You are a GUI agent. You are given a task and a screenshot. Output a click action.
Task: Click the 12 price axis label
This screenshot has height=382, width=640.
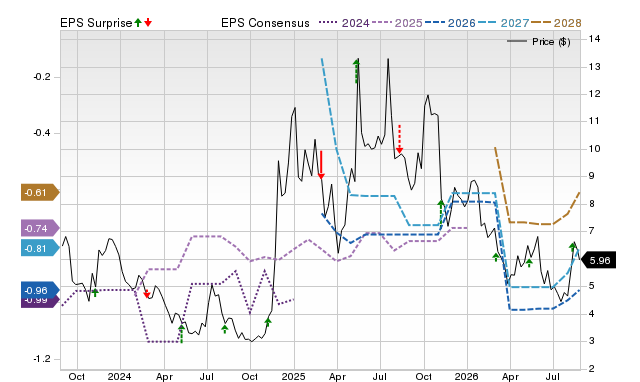click(x=594, y=94)
